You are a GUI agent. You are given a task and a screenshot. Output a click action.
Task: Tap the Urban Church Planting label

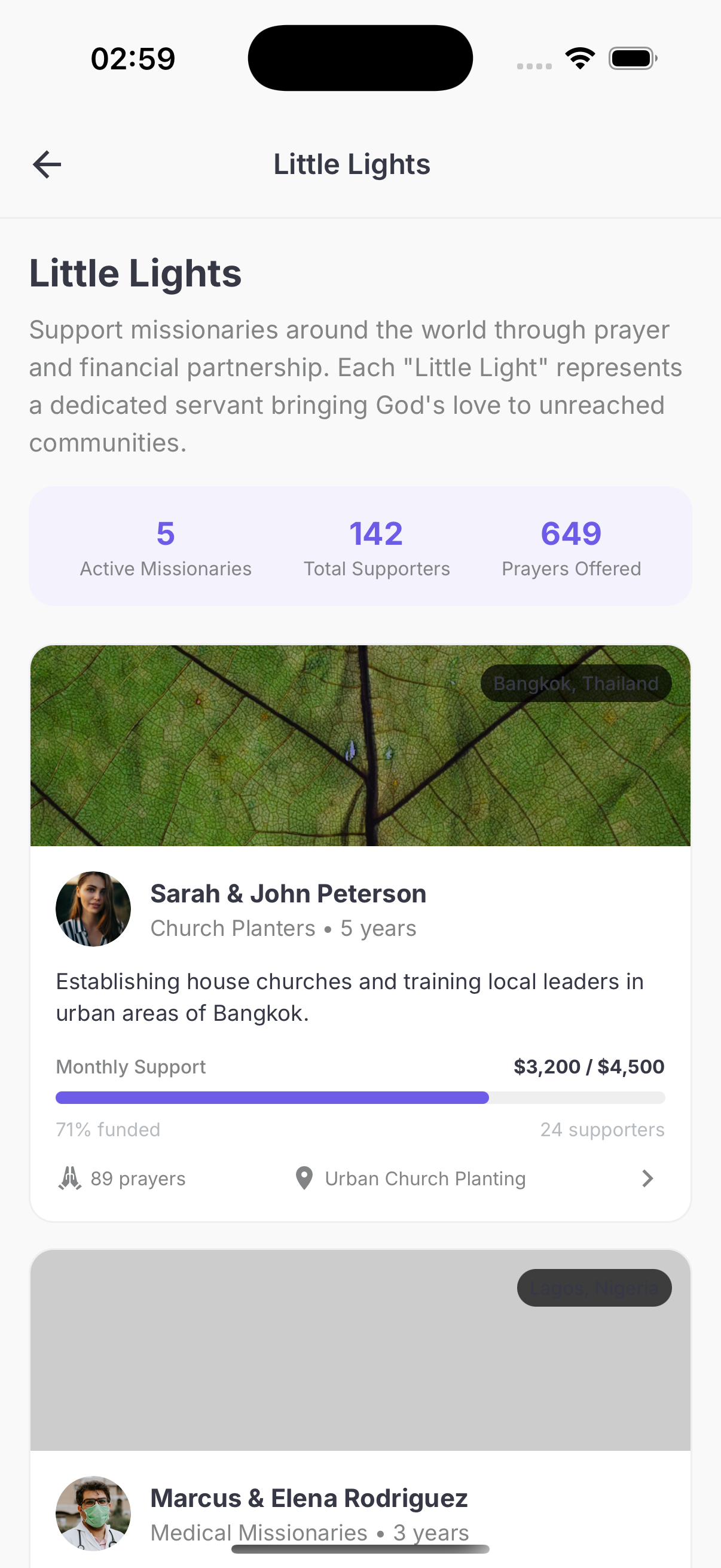tap(424, 1179)
